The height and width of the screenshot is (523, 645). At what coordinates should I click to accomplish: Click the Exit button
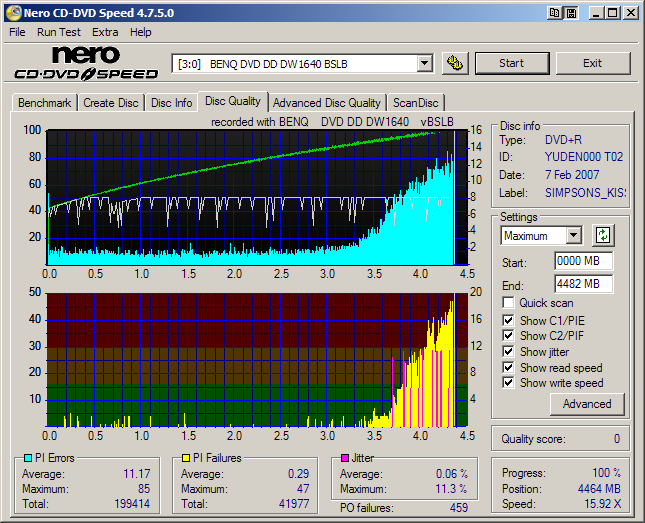click(593, 63)
